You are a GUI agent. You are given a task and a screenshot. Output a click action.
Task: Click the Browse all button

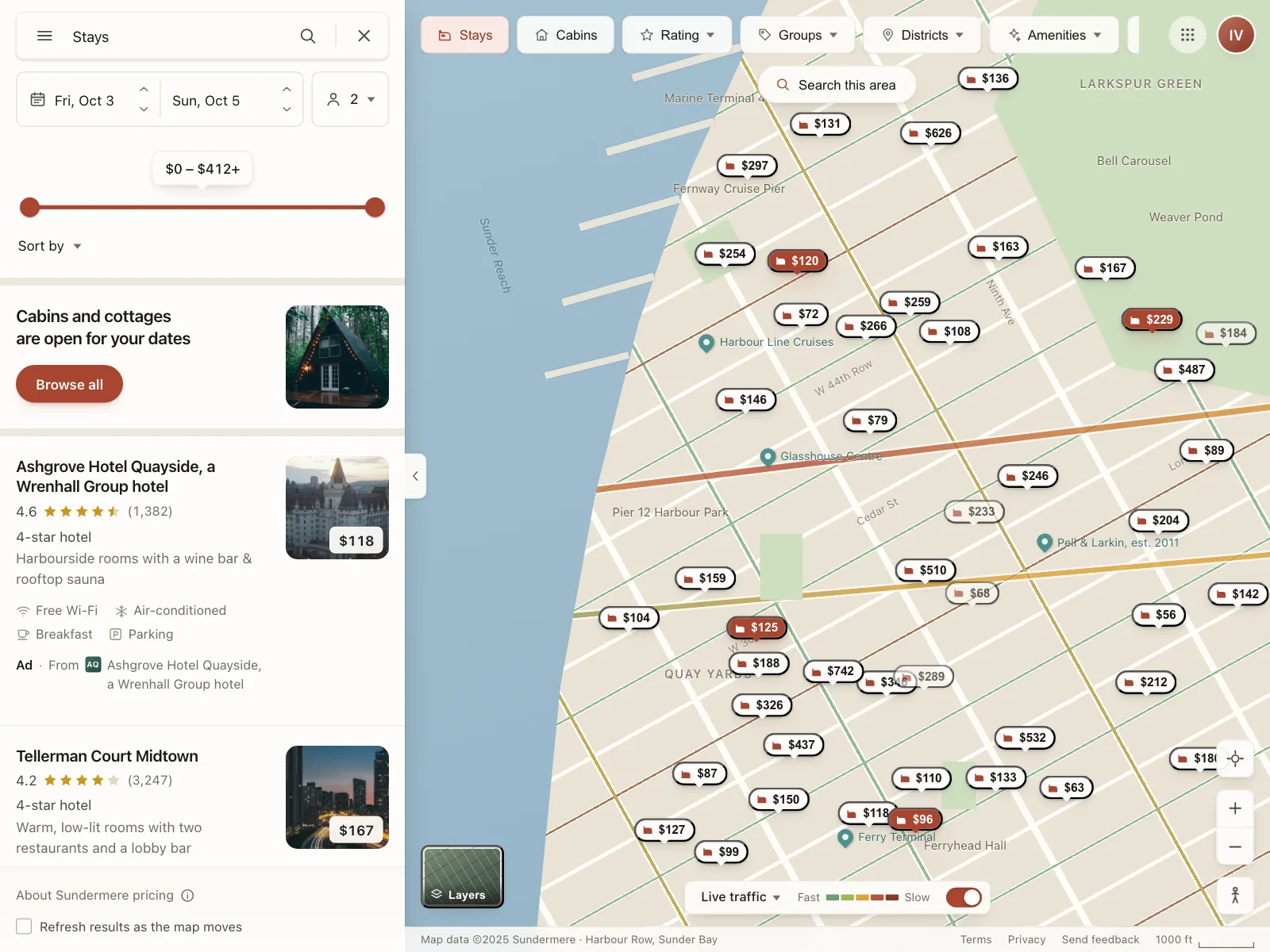coord(70,384)
